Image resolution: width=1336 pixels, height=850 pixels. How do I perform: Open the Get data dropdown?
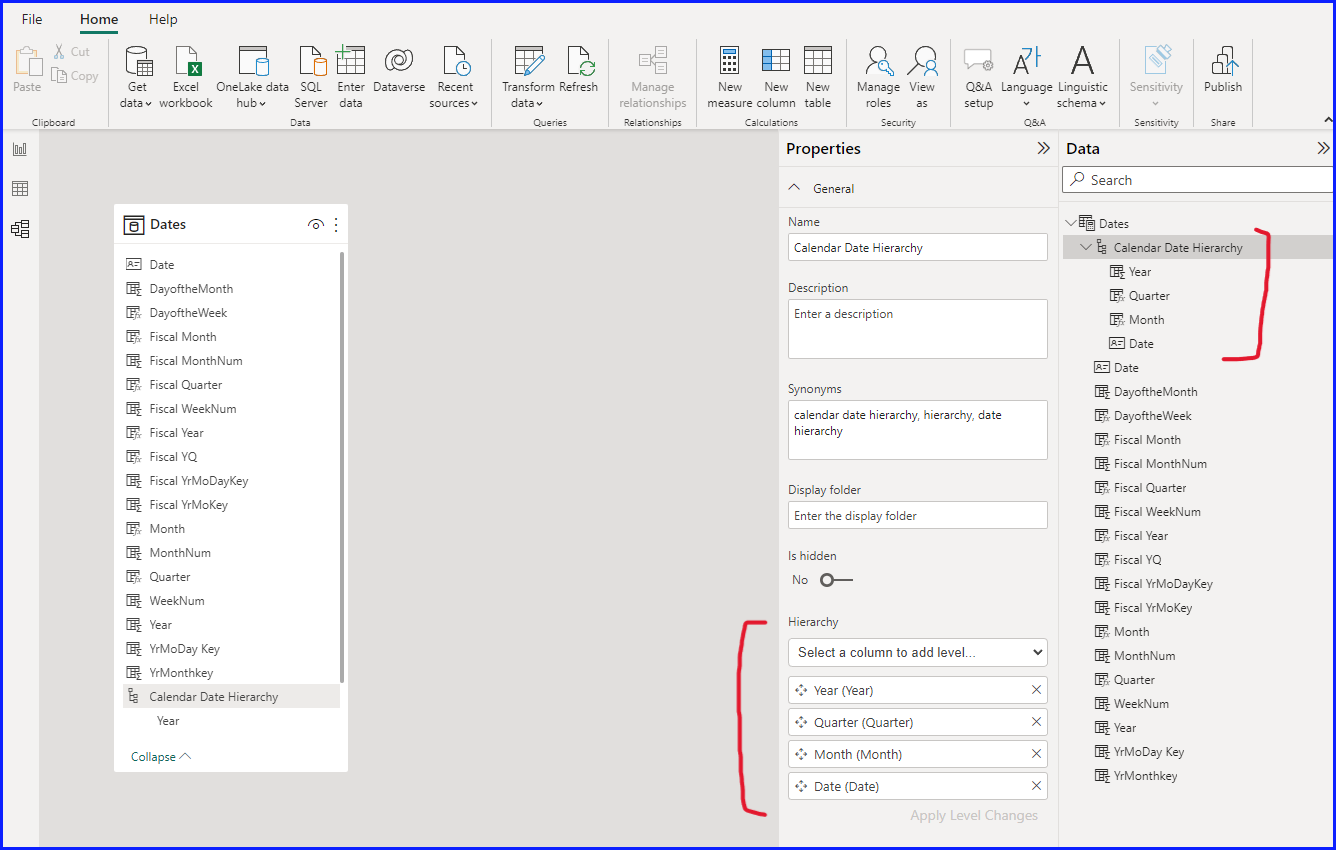pos(137,77)
